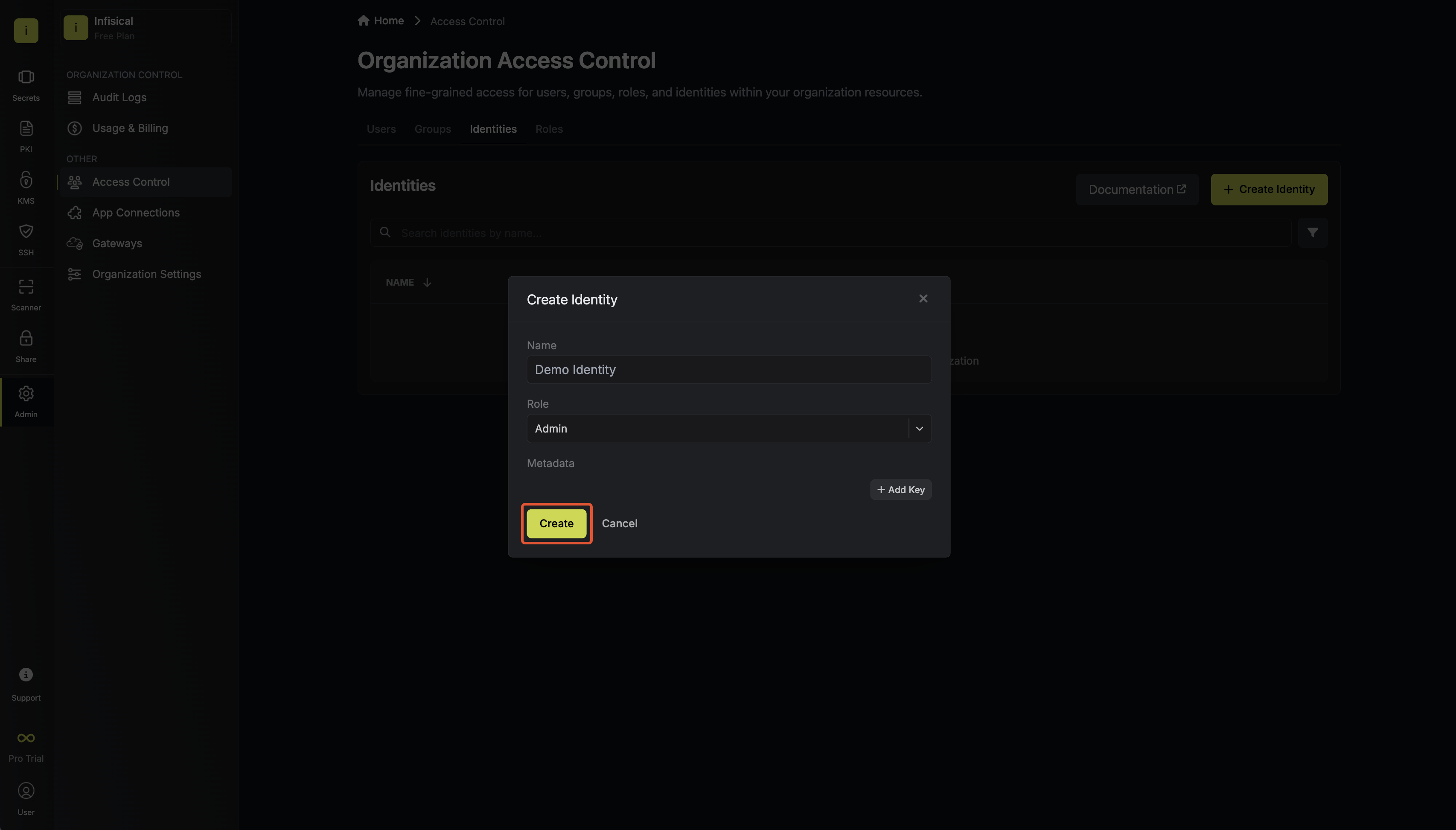Viewport: 1456px width, 830px height.
Task: Open Support info icon
Action: click(x=26, y=675)
